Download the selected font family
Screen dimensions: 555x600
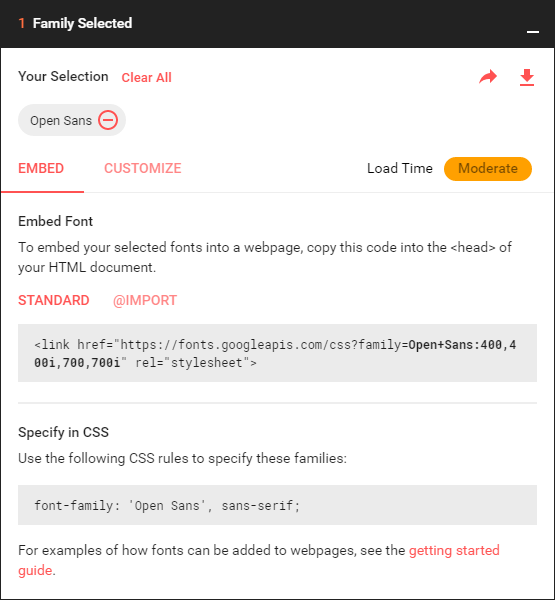tap(527, 77)
